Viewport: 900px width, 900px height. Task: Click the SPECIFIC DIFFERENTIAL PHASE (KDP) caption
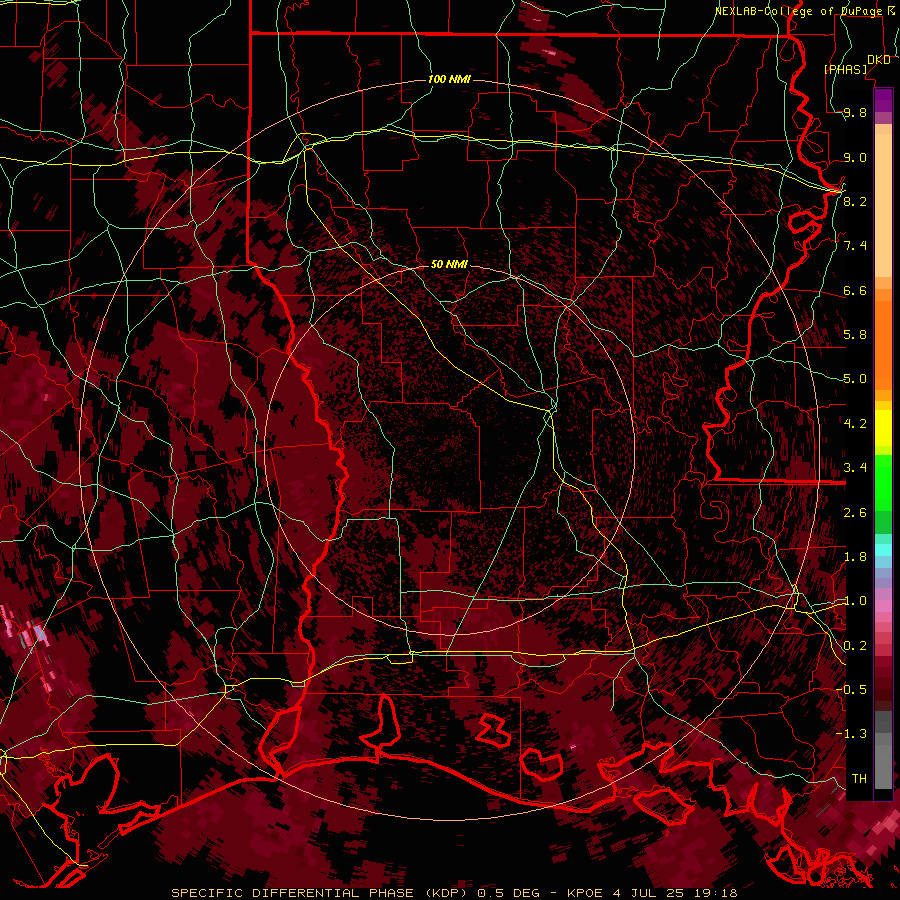coord(319,893)
